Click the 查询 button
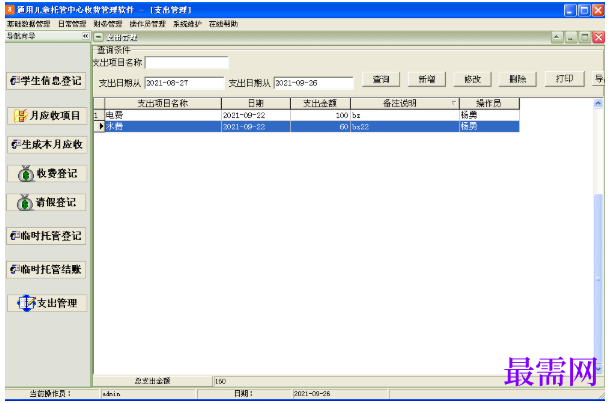The image size is (616, 403). (x=381, y=79)
